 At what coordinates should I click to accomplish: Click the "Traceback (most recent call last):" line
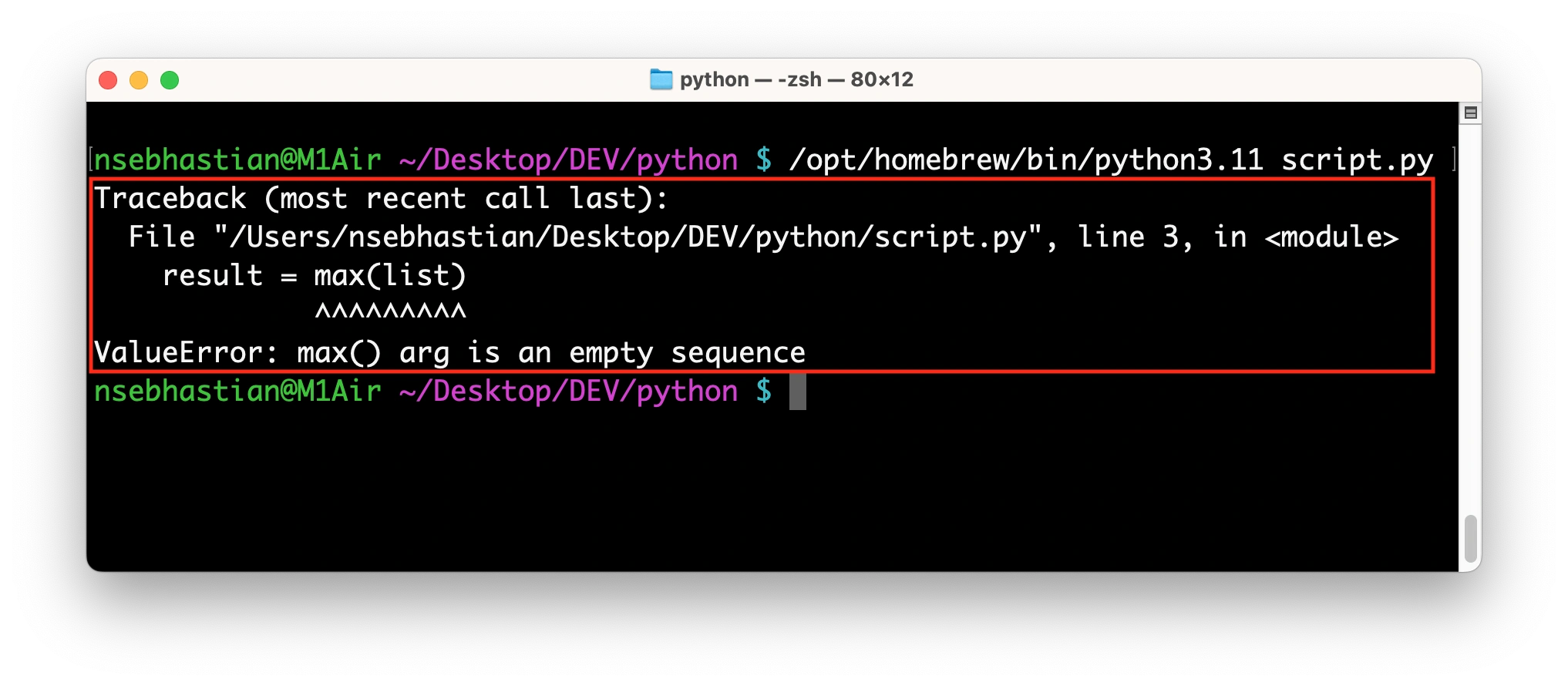click(x=381, y=199)
